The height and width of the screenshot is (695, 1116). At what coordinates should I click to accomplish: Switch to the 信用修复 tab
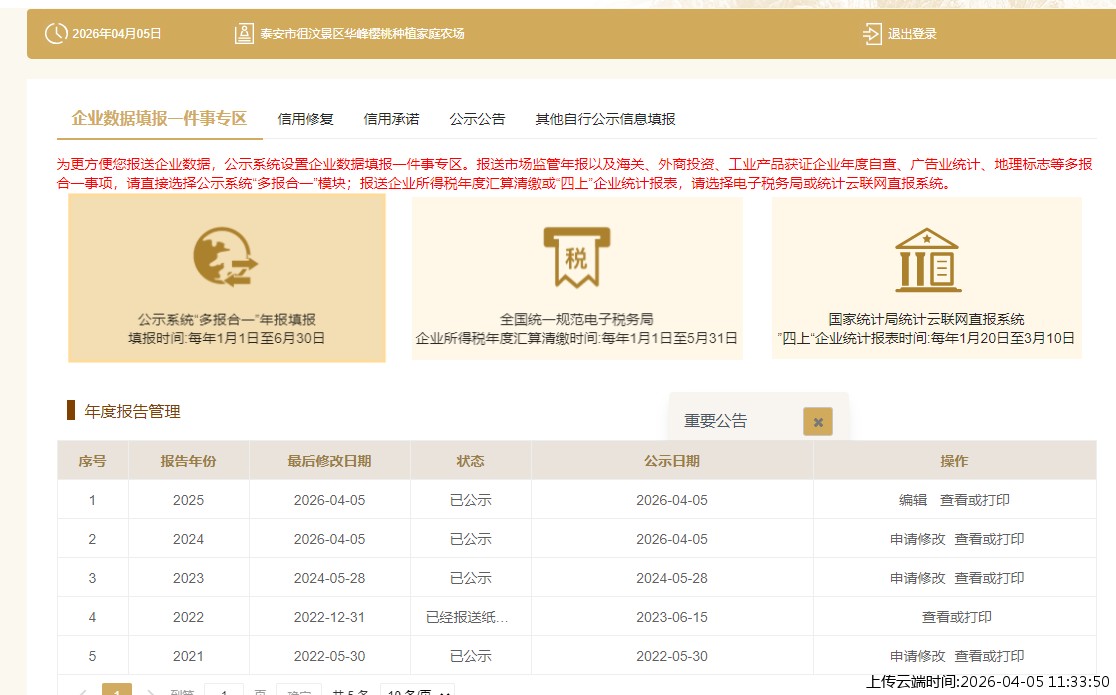pyautogui.click(x=304, y=117)
